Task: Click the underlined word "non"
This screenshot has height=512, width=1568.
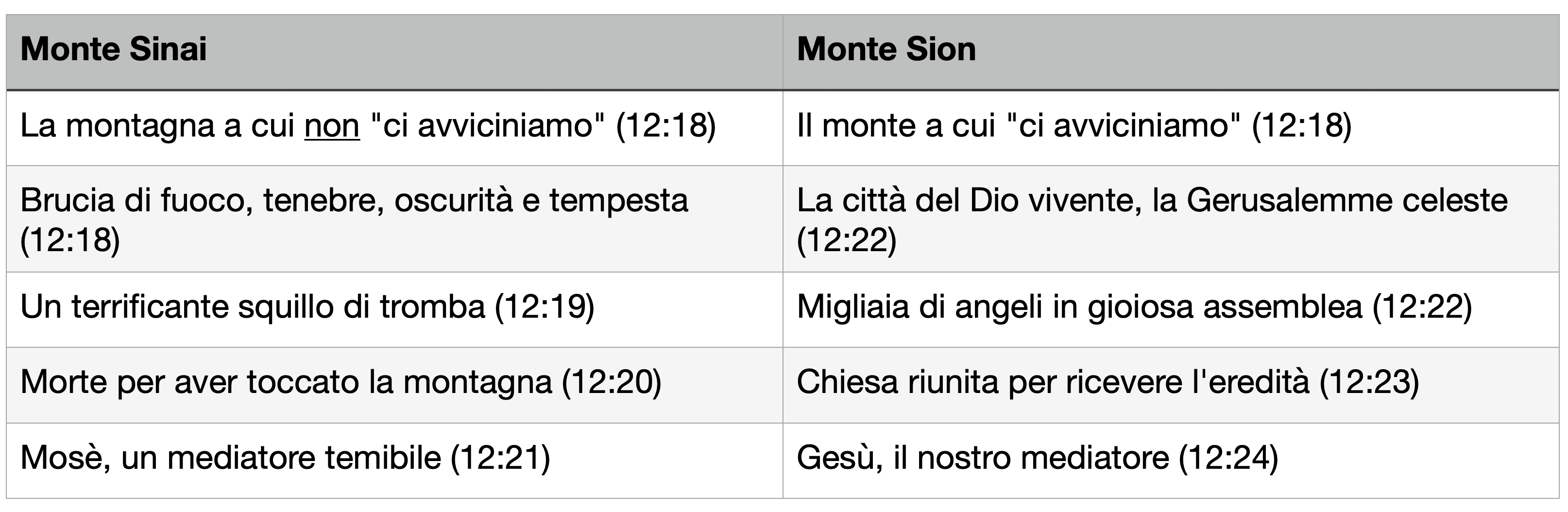Action: (x=332, y=126)
